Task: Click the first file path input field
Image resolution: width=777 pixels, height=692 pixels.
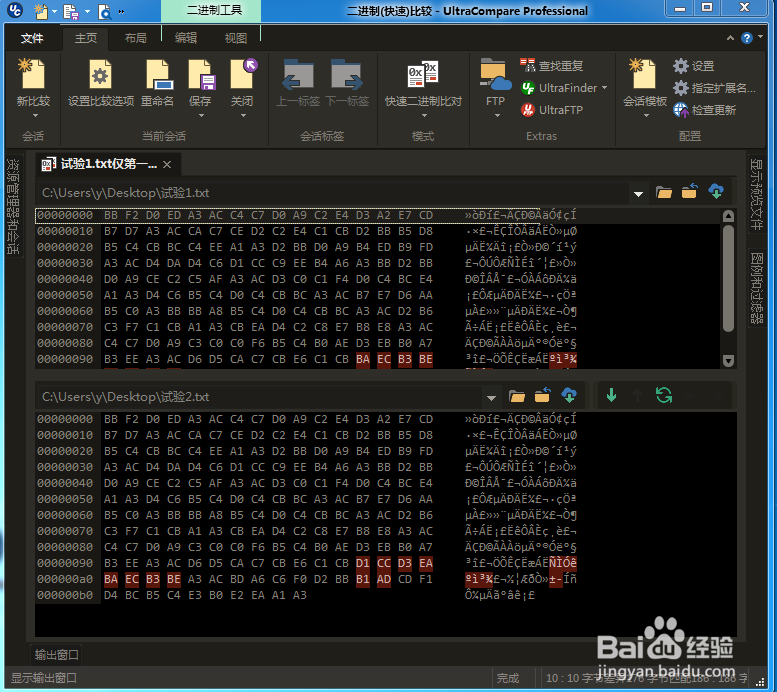Action: (x=330, y=193)
